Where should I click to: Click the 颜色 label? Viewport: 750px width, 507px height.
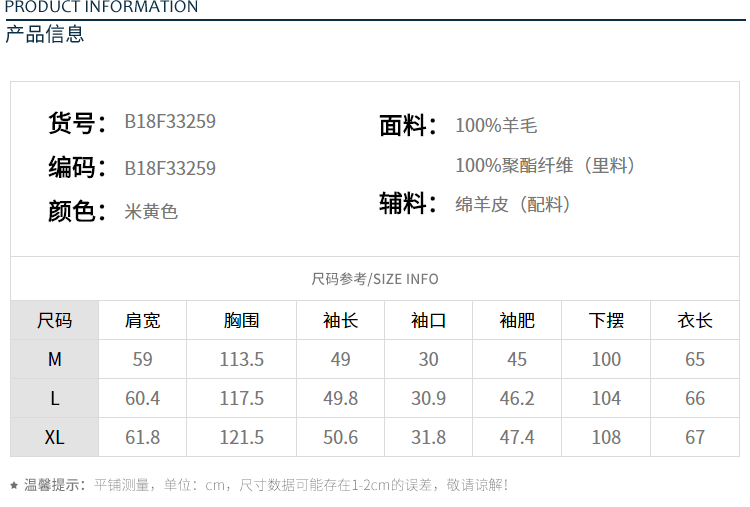click(77, 211)
